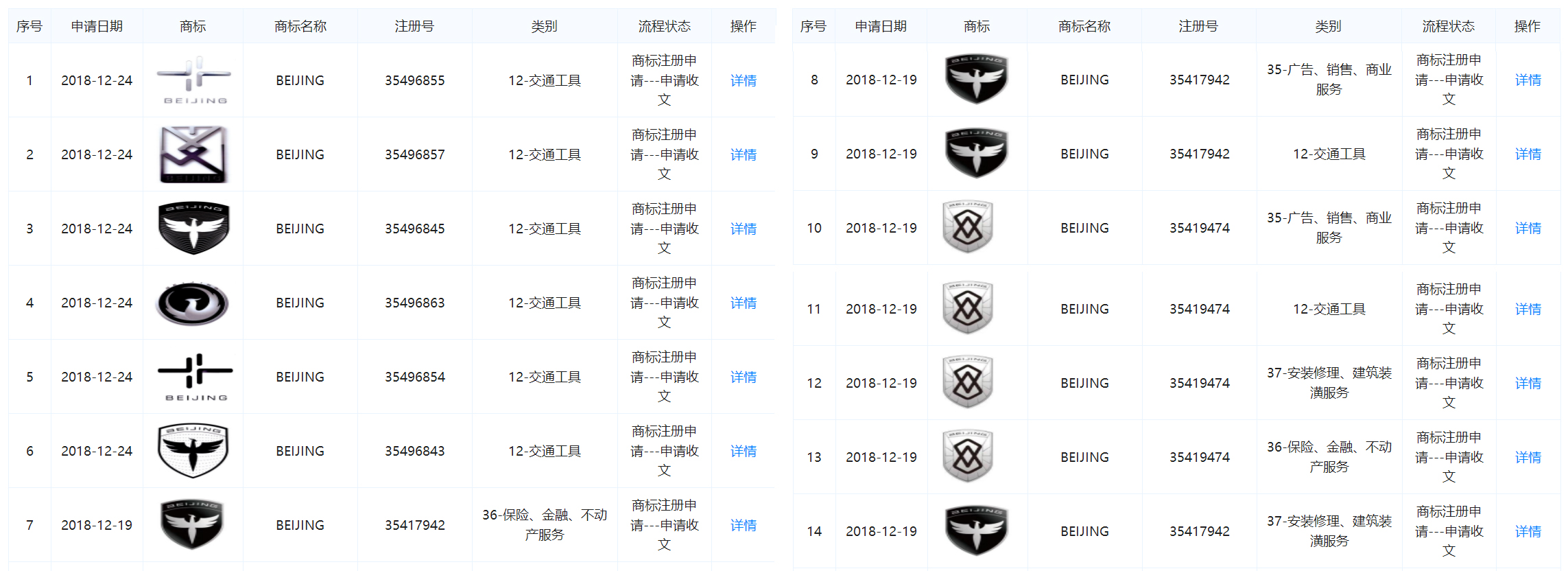Open 详情 link for row 7
Image resolution: width=1568 pixels, height=571 pixels.
(743, 525)
